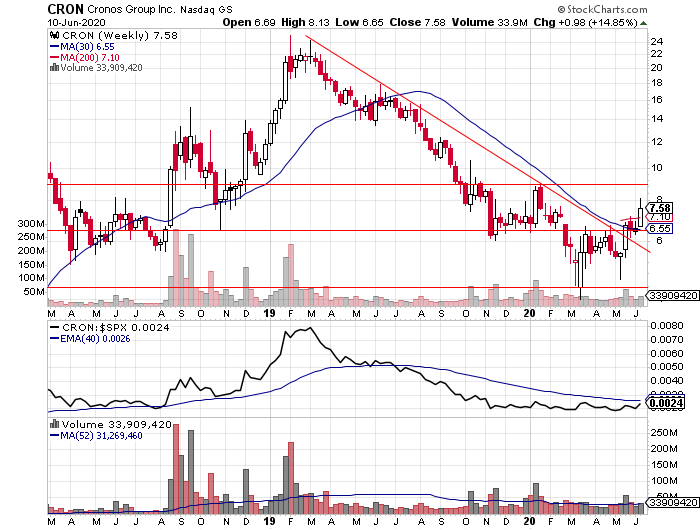The width and height of the screenshot is (700, 530).
Task: Click the volume bars icon in price panel legend
Action: click(55, 68)
